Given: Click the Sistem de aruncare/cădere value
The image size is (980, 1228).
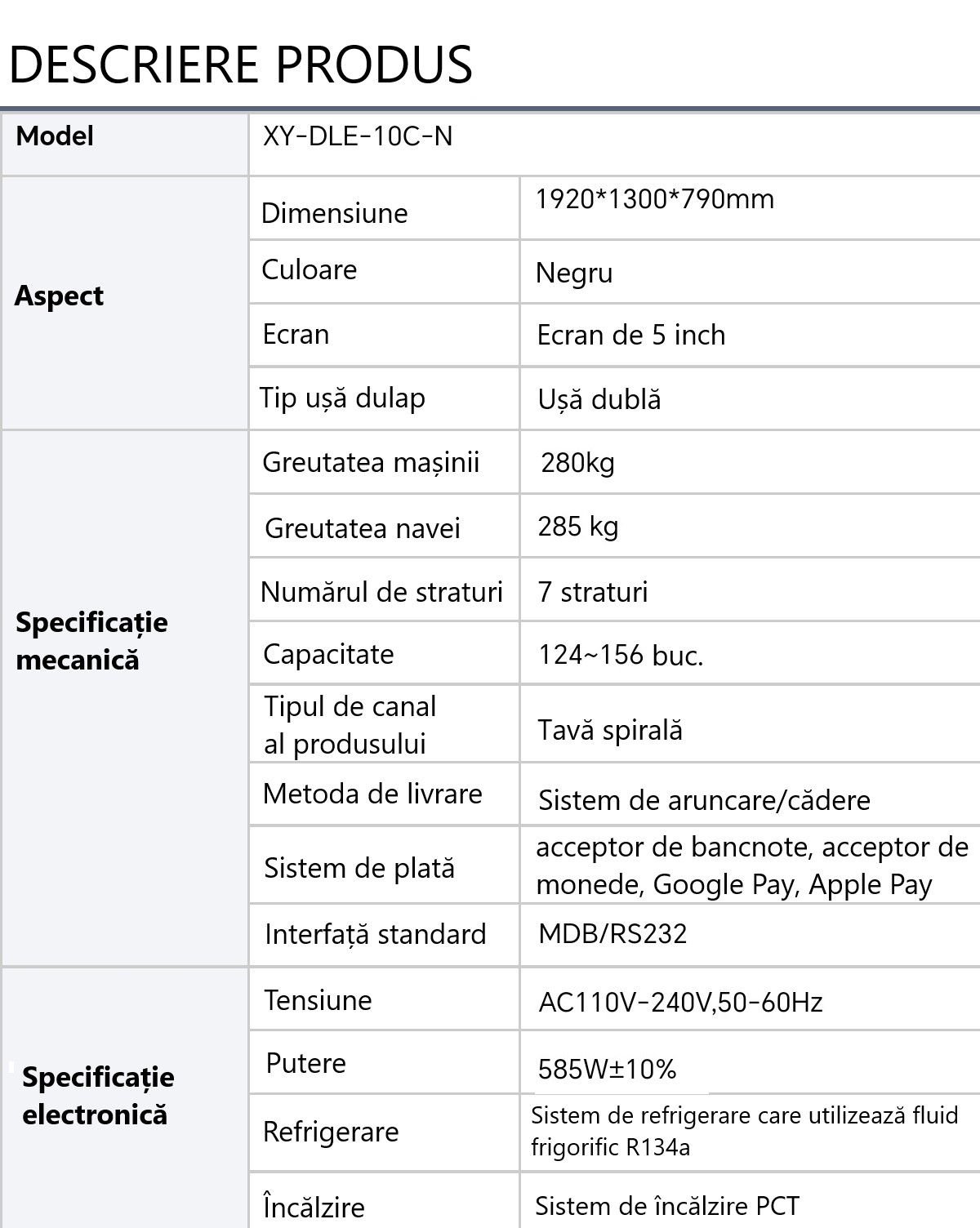Looking at the screenshot, I should tap(704, 800).
